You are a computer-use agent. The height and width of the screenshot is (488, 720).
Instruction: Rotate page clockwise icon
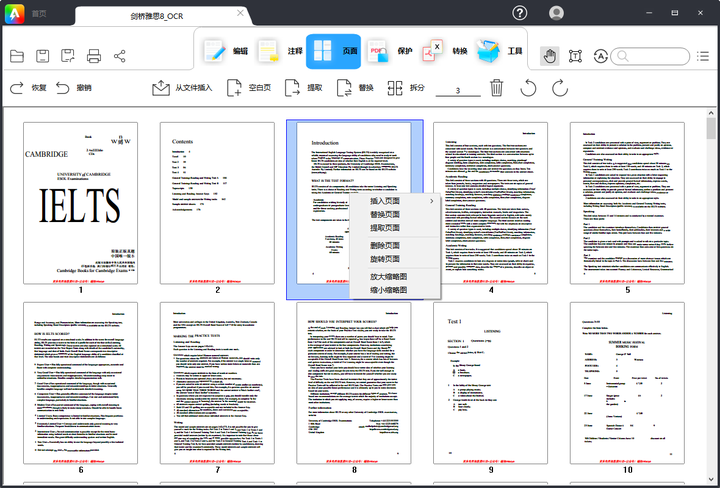click(560, 88)
